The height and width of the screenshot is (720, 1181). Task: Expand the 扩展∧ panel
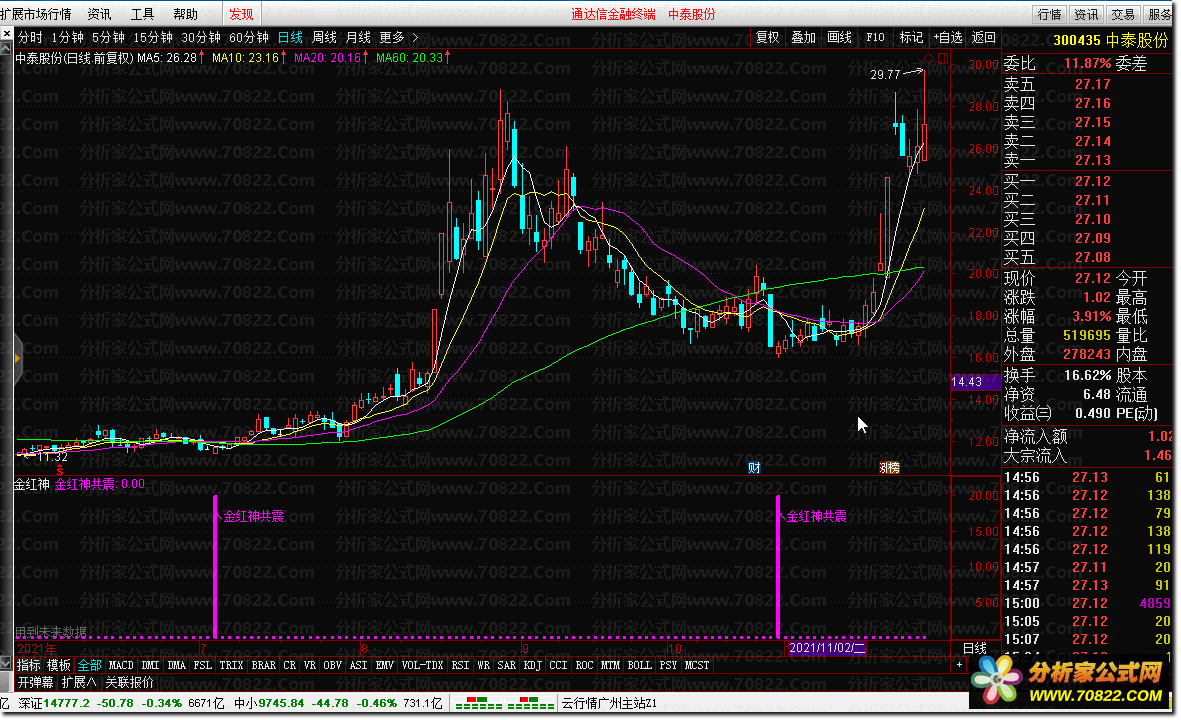79,682
